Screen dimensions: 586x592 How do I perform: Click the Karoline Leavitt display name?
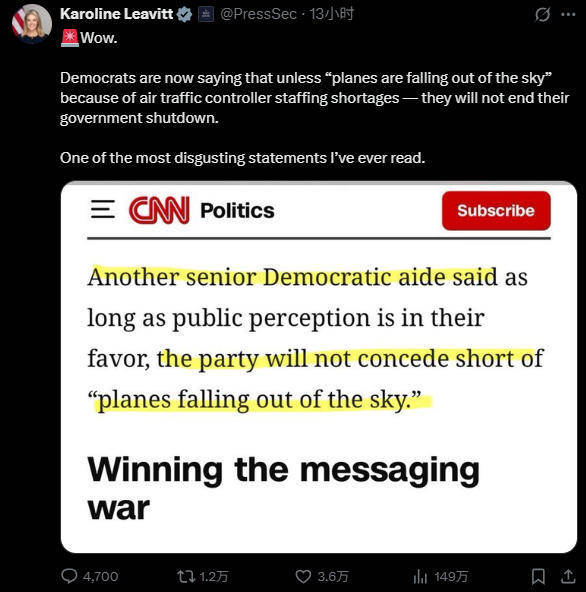click(x=116, y=14)
